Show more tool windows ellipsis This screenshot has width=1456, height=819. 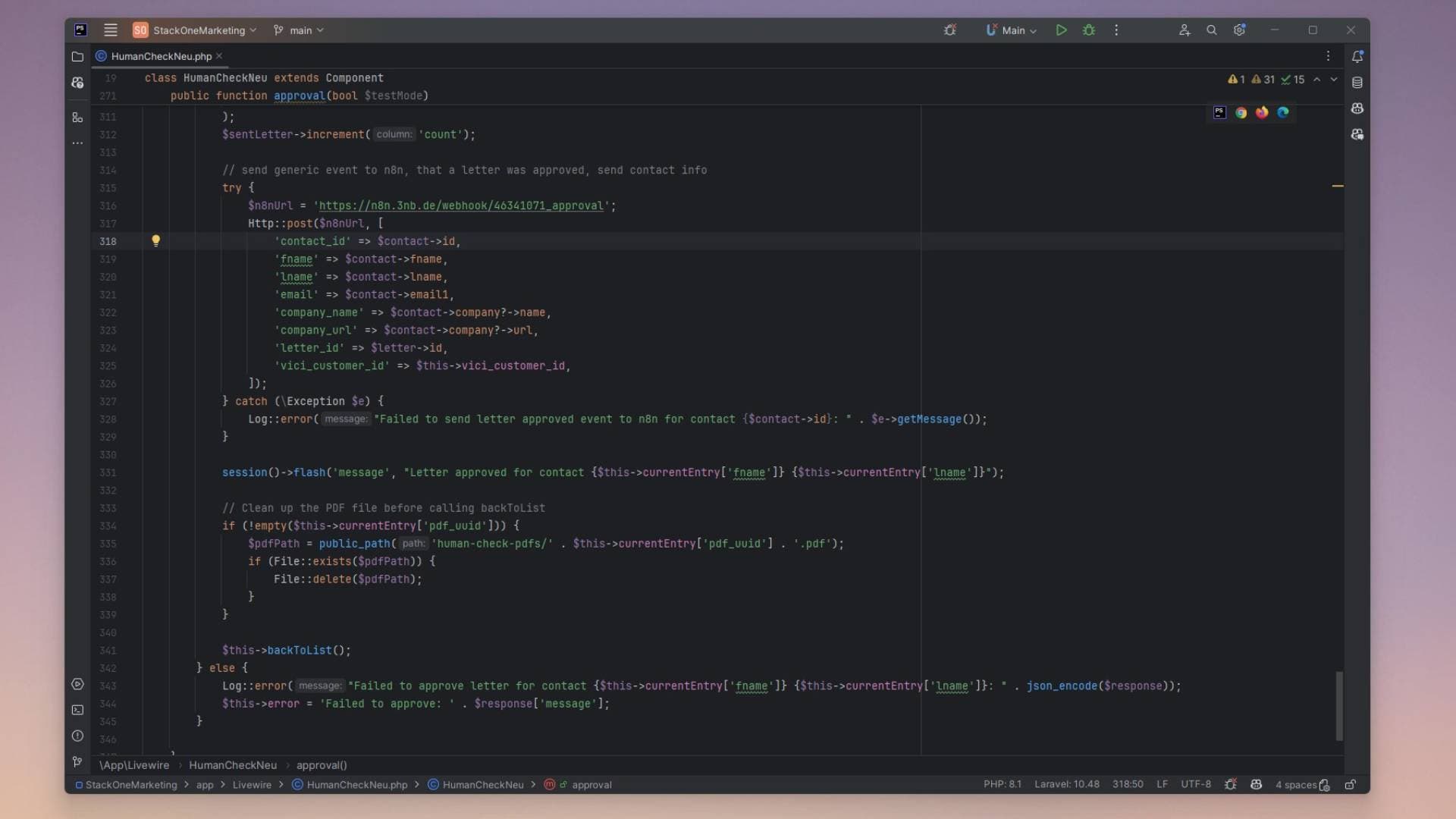77,143
